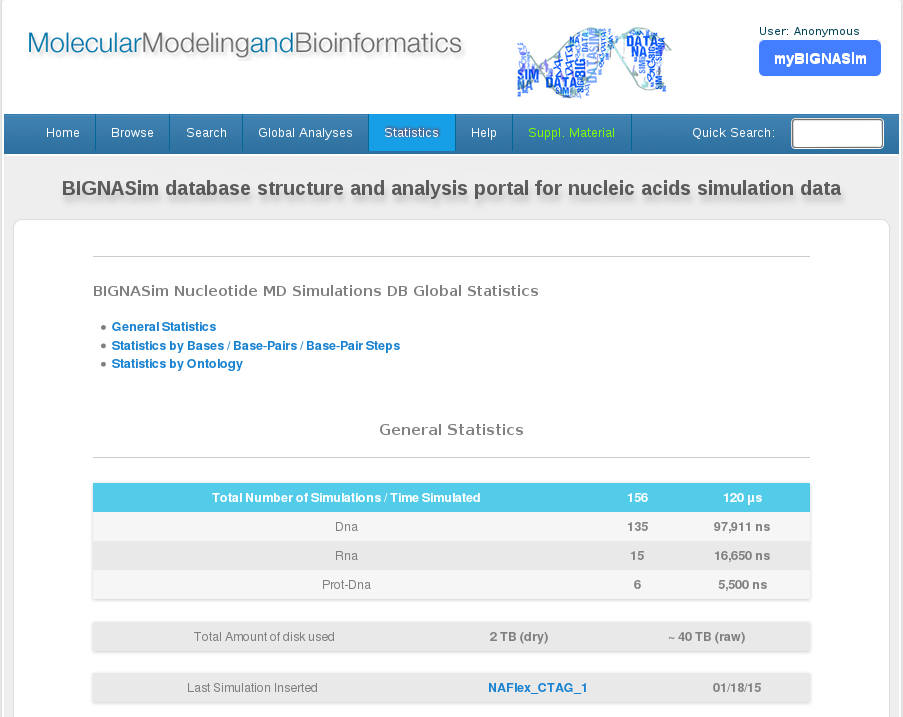Open Global Analyses from the navbar
Viewport: 903px width, 717px height.
click(x=305, y=133)
